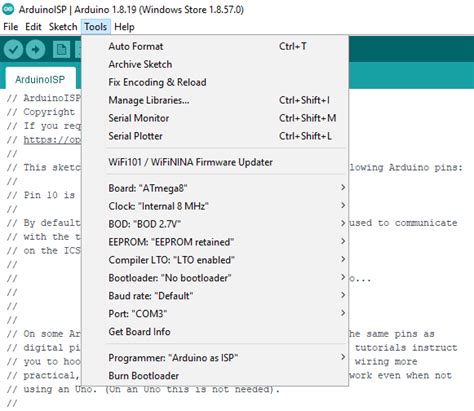The height and width of the screenshot is (411, 474).
Task: Select the ArduinoISP sketch tab
Action: 40,79
